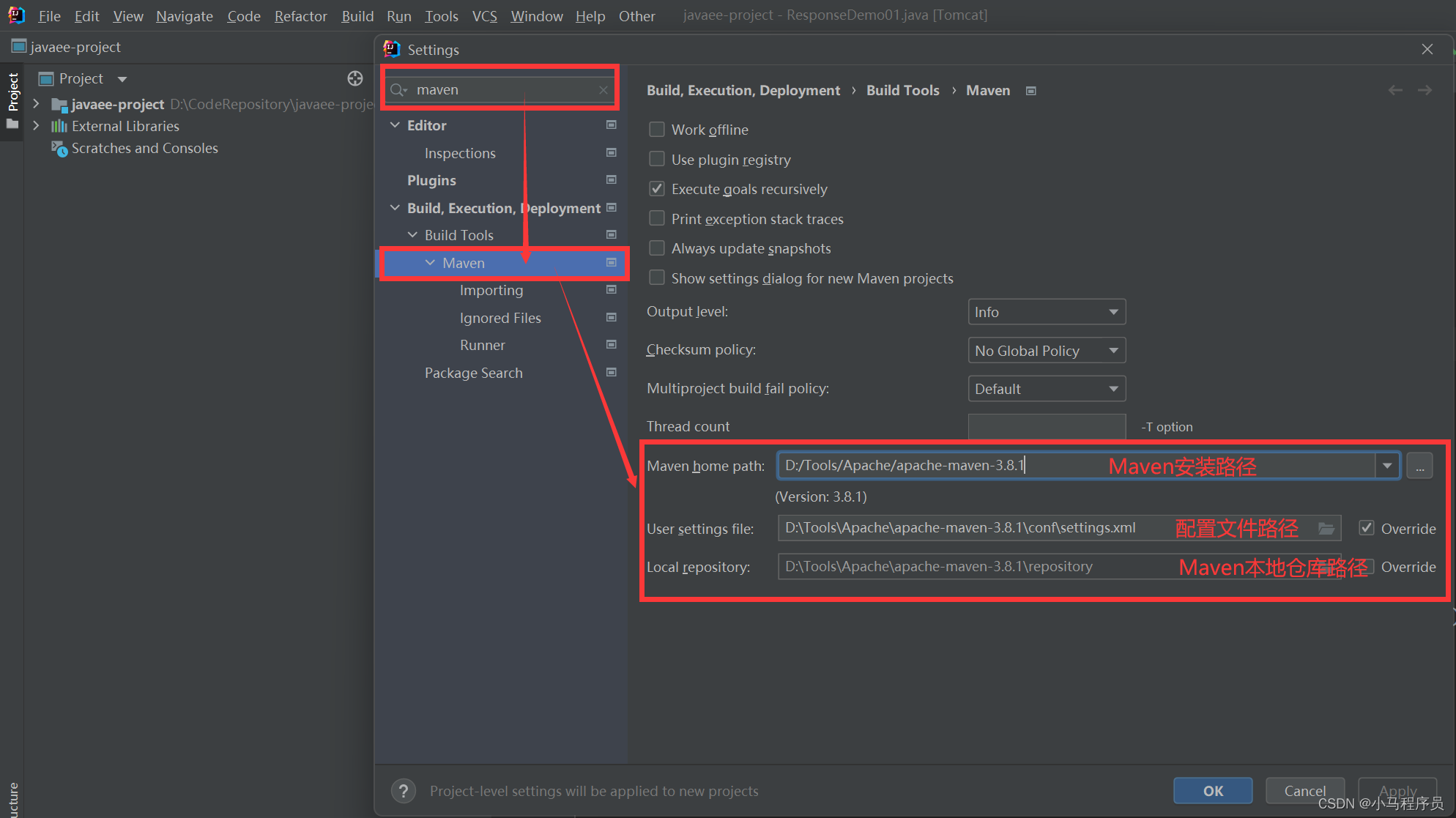The height and width of the screenshot is (818, 1456).
Task: Navigate back with the left arrow in settings
Action: click(x=1395, y=90)
